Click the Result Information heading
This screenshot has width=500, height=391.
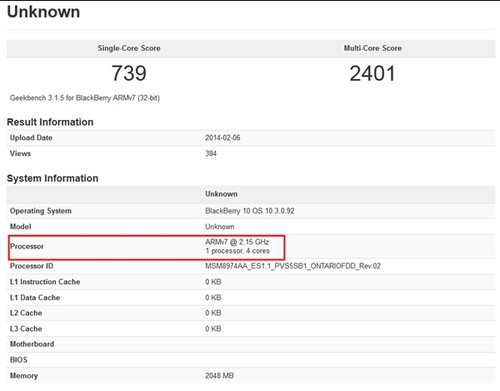tap(50, 122)
